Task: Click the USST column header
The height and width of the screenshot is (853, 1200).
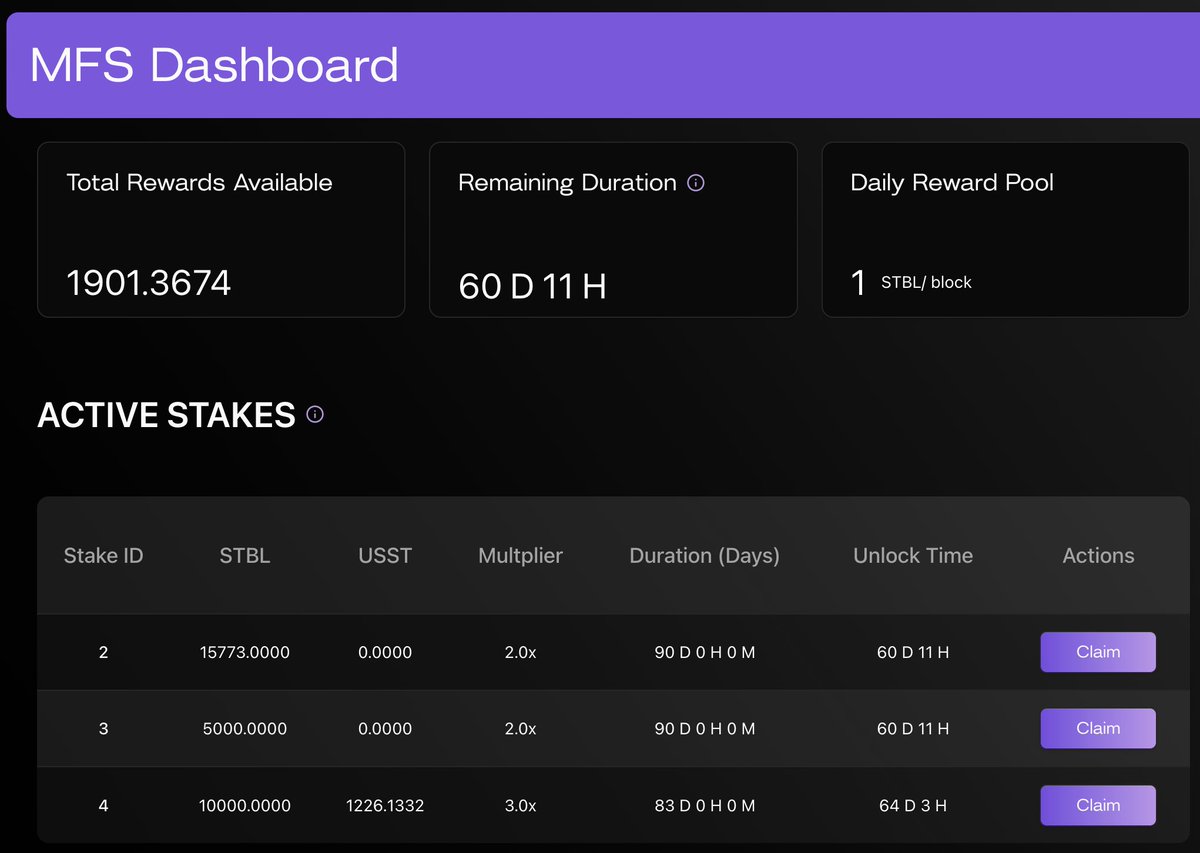Action: 385,556
